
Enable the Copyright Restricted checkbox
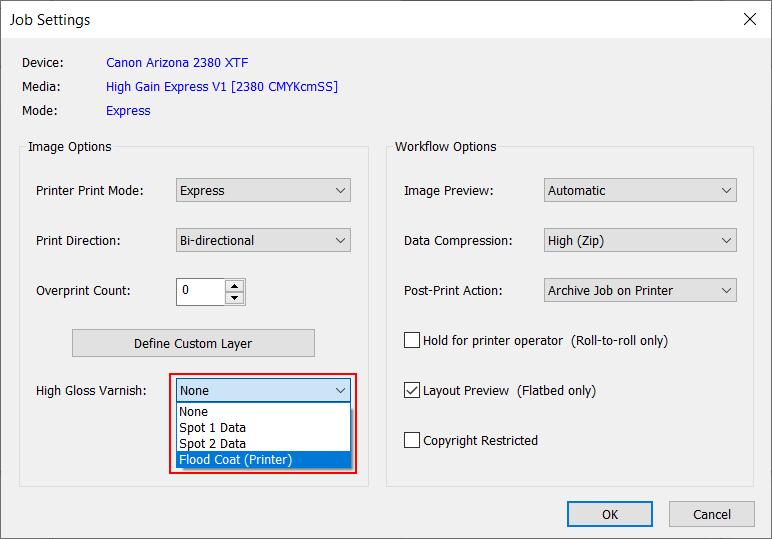(412, 440)
